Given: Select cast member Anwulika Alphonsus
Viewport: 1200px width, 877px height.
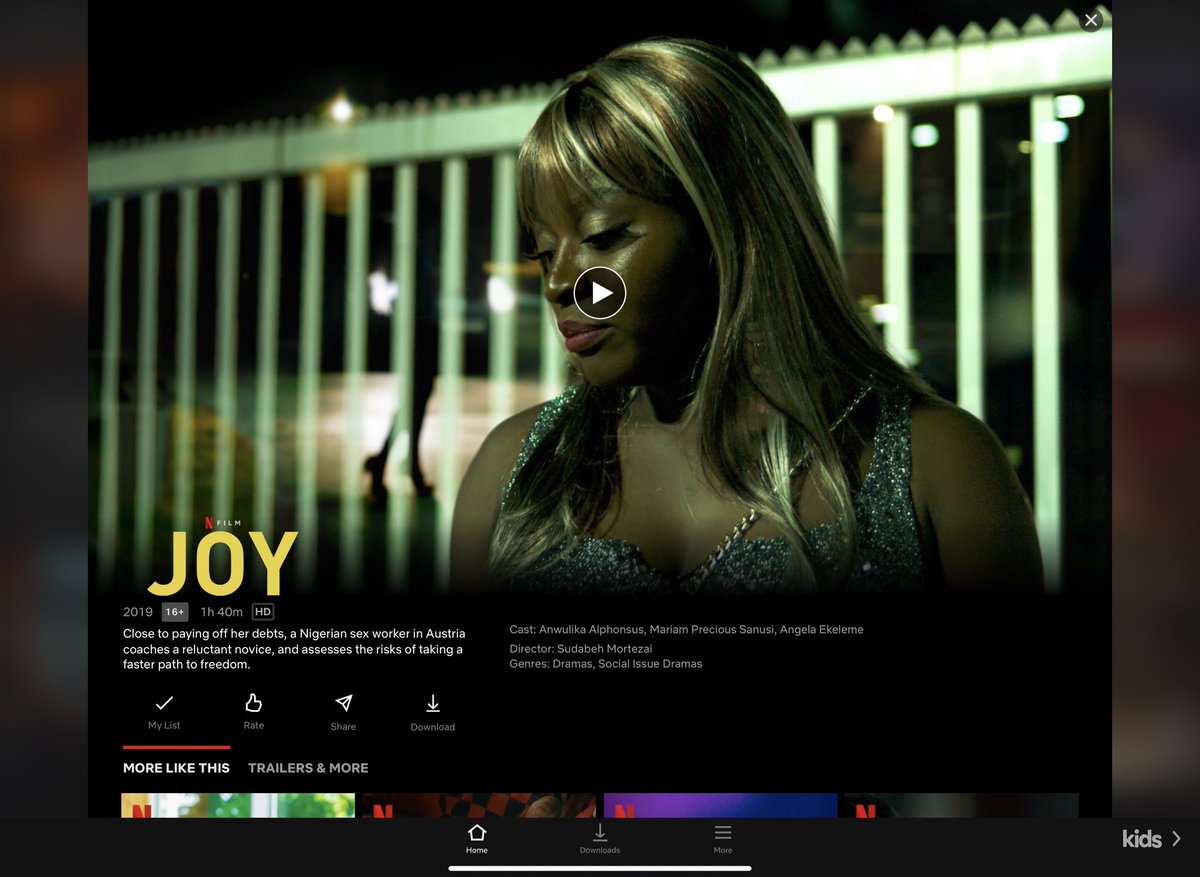Looking at the screenshot, I should click(591, 630).
